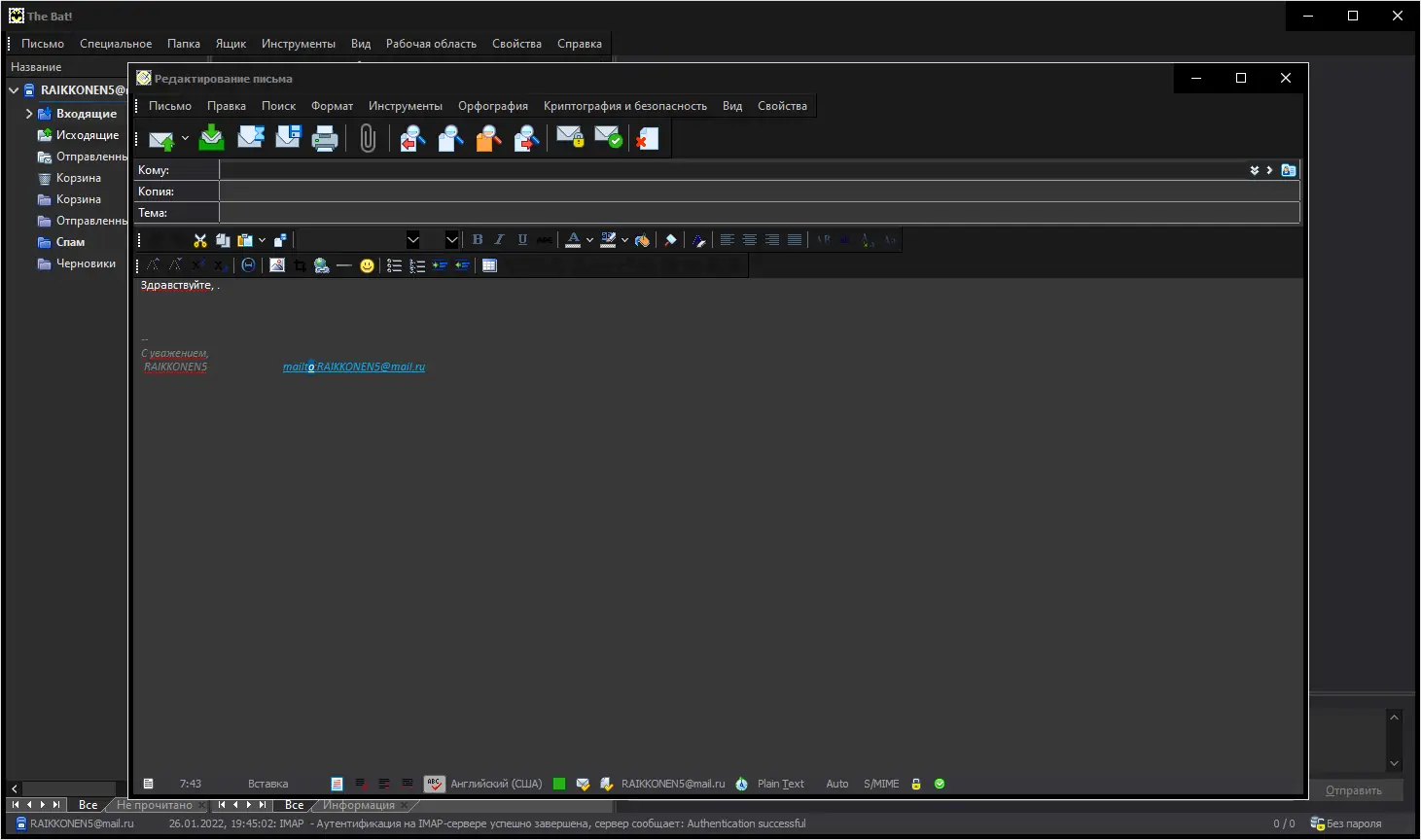This screenshot has width=1421, height=840.
Task: Send the message now with envelope-arrow icon
Action: pyautogui.click(x=161, y=139)
